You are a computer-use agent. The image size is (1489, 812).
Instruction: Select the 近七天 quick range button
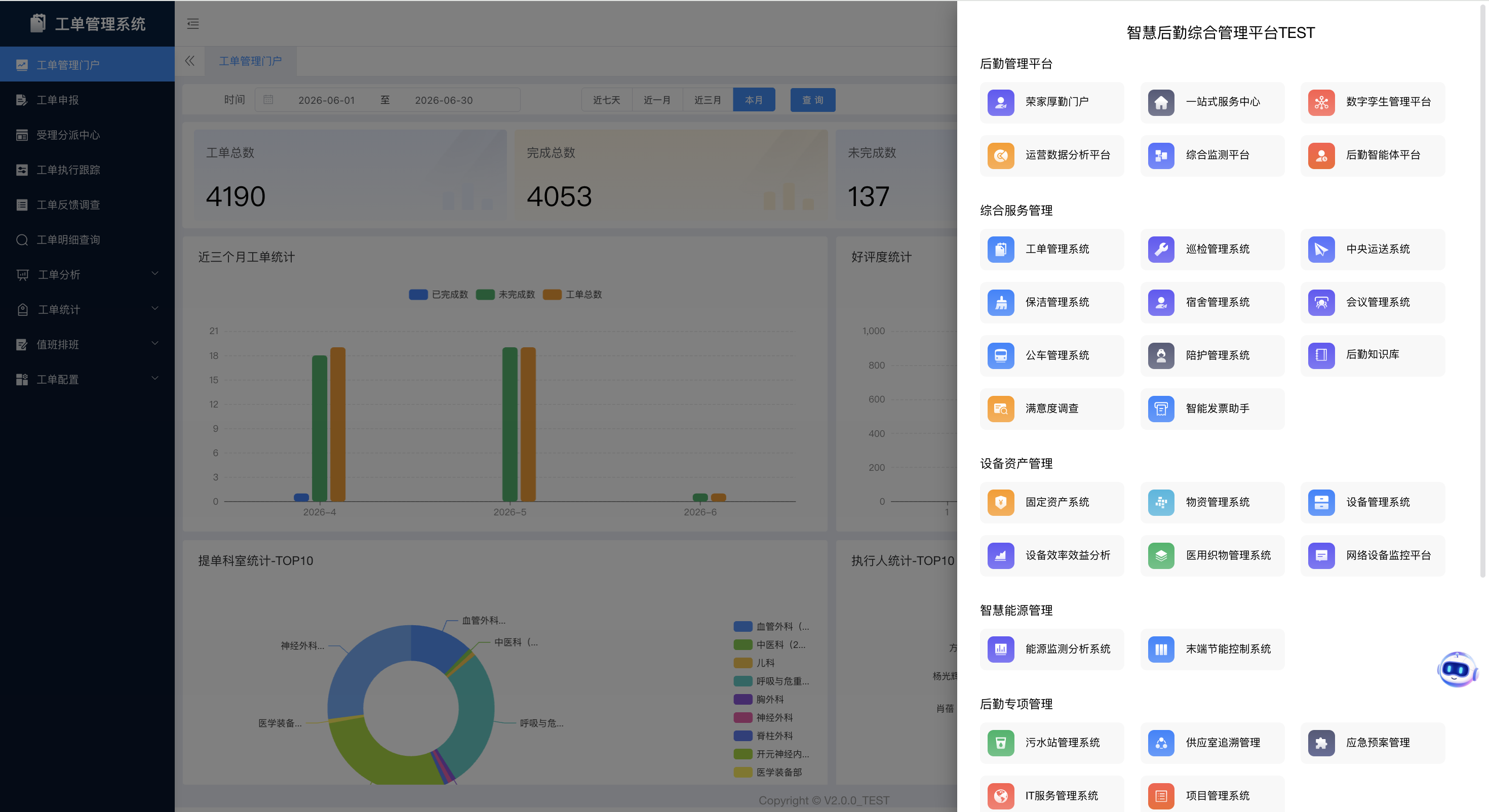click(606, 100)
